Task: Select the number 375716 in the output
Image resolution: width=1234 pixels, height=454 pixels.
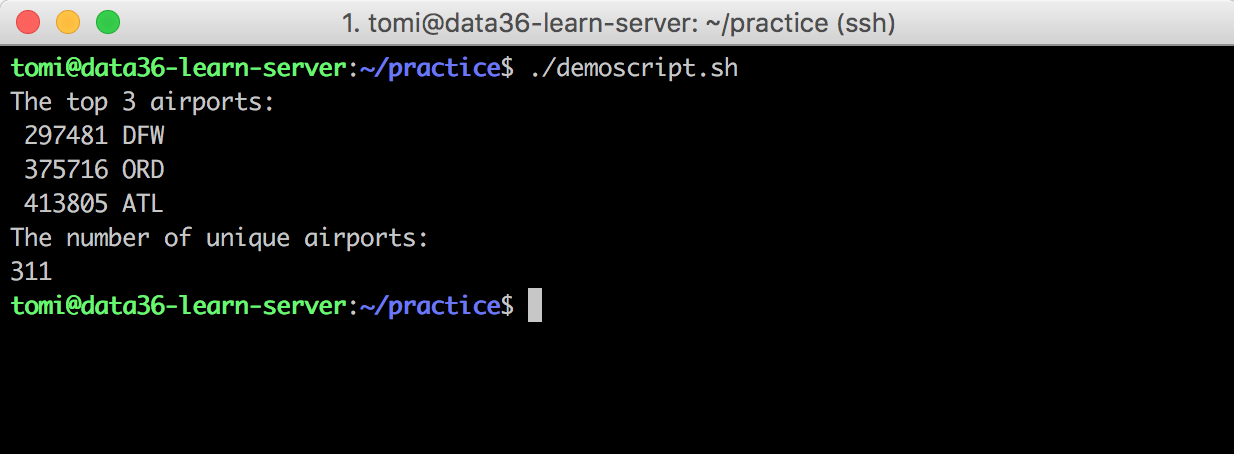Action: click(66, 170)
